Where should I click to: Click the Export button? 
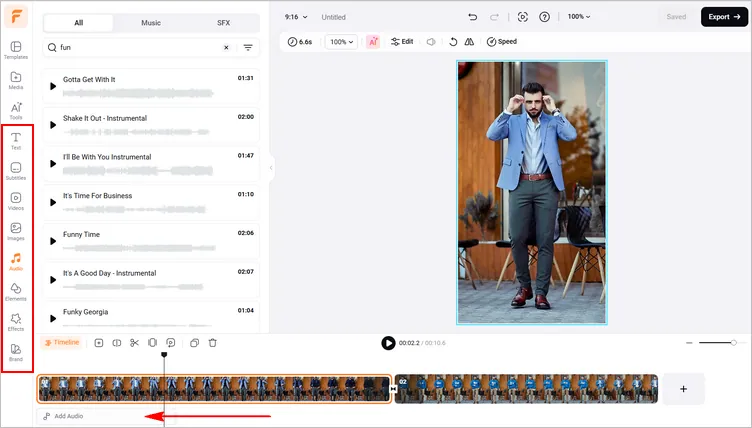click(724, 17)
